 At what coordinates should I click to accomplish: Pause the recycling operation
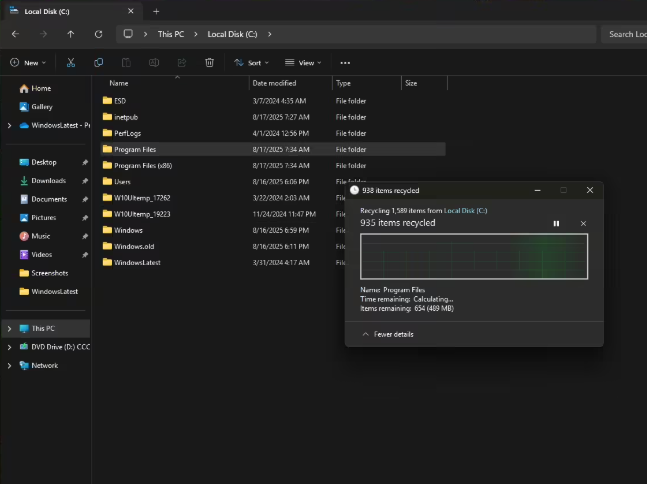pos(556,223)
